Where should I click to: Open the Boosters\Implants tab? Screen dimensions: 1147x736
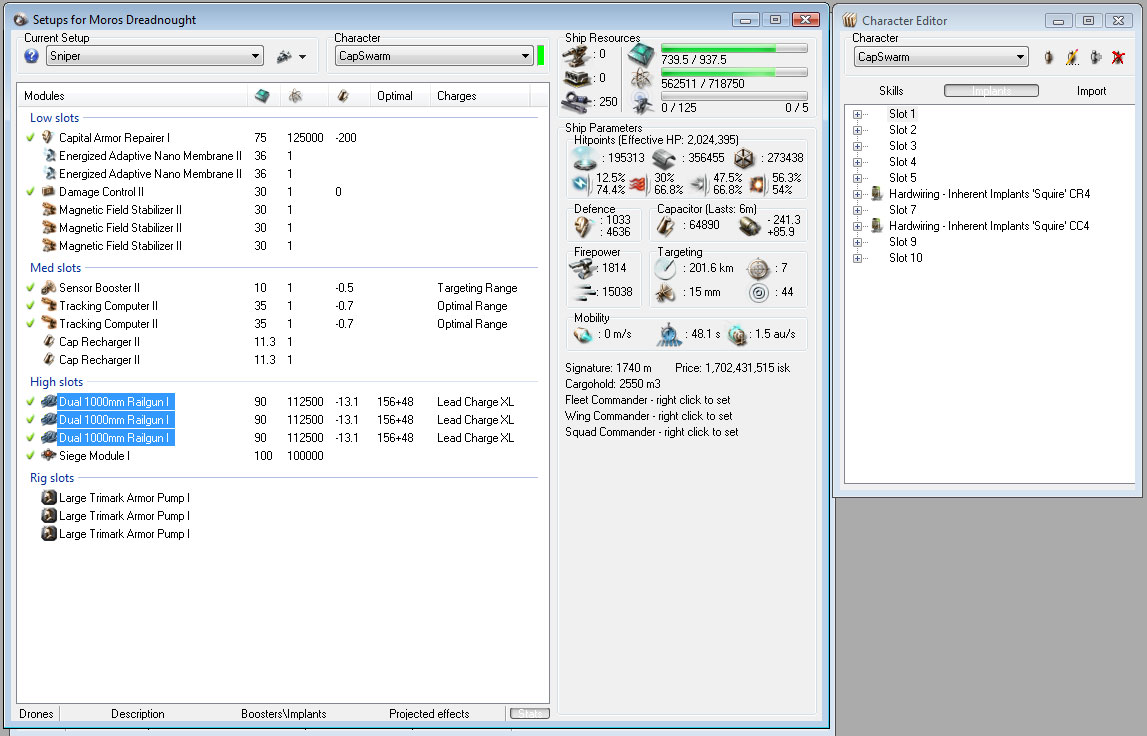pyautogui.click(x=284, y=714)
